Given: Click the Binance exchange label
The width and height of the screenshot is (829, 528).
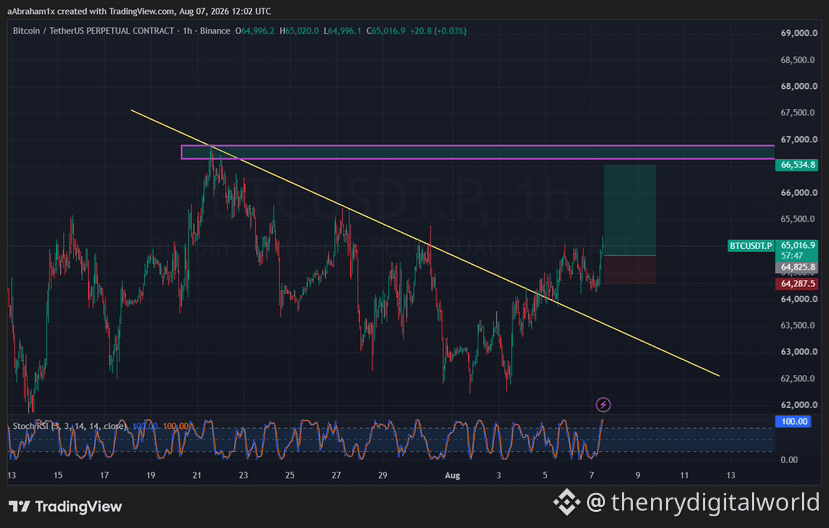Looking at the screenshot, I should pos(215,31).
